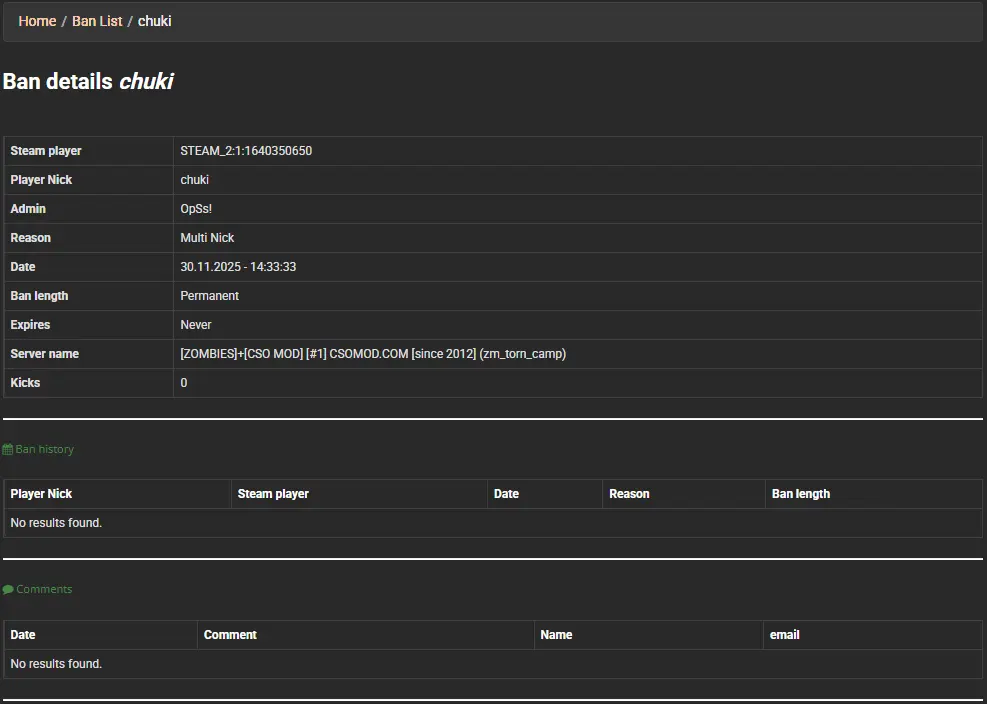
Task: Click the Server name row label
Action: click(x=45, y=353)
